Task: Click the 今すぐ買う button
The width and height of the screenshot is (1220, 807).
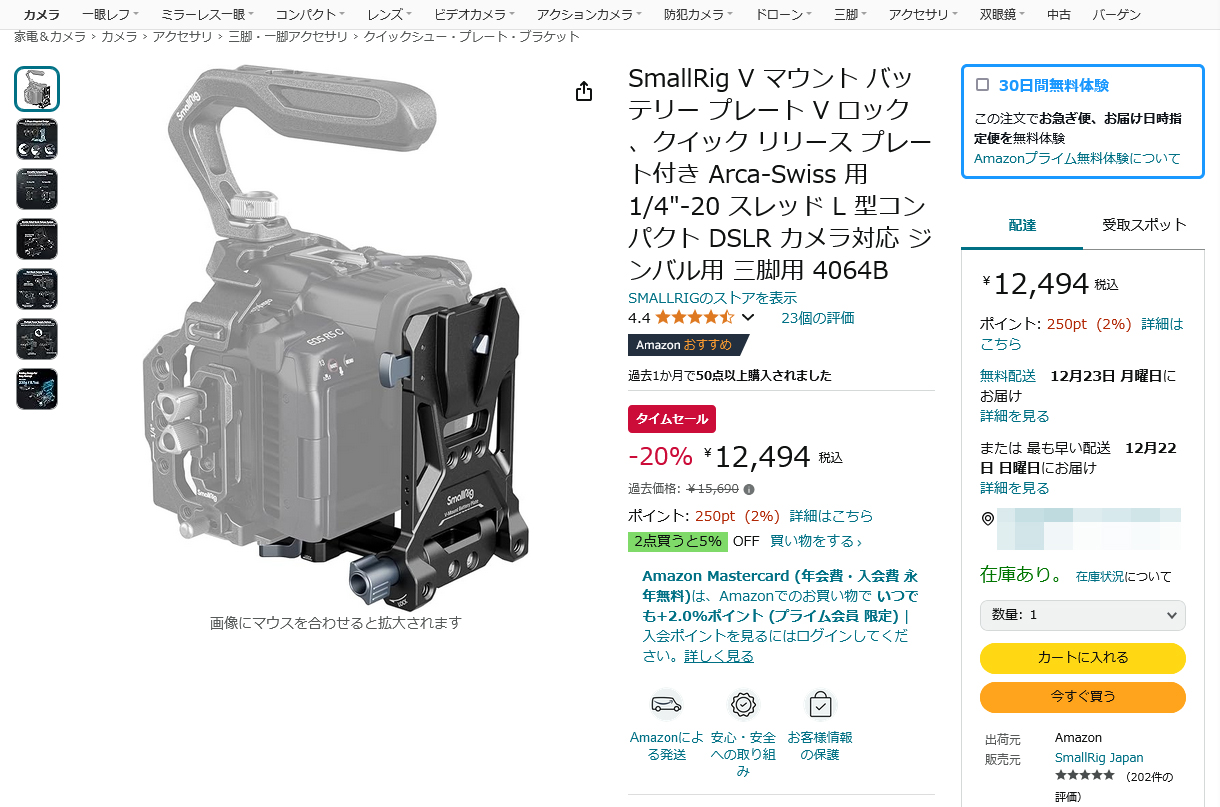Action: [1083, 696]
